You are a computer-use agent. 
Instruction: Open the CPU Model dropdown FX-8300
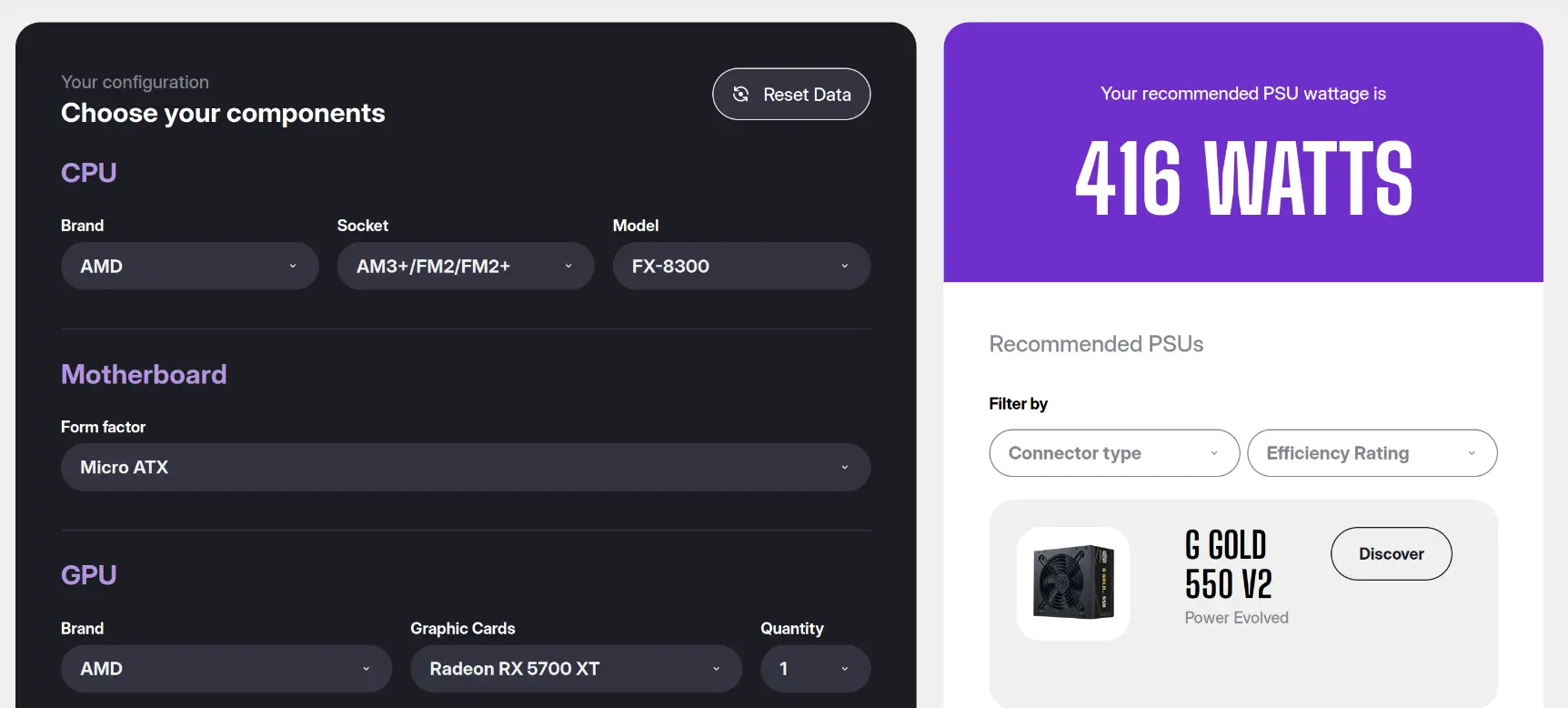point(741,266)
